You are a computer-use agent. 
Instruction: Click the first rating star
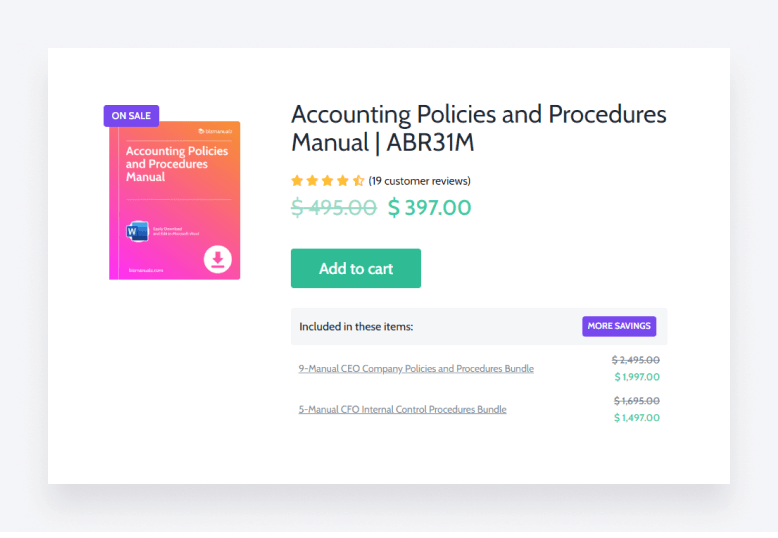point(297,181)
